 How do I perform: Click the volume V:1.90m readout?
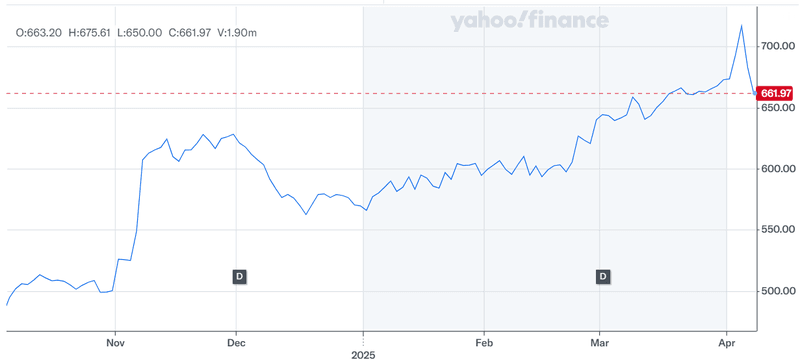pos(237,33)
